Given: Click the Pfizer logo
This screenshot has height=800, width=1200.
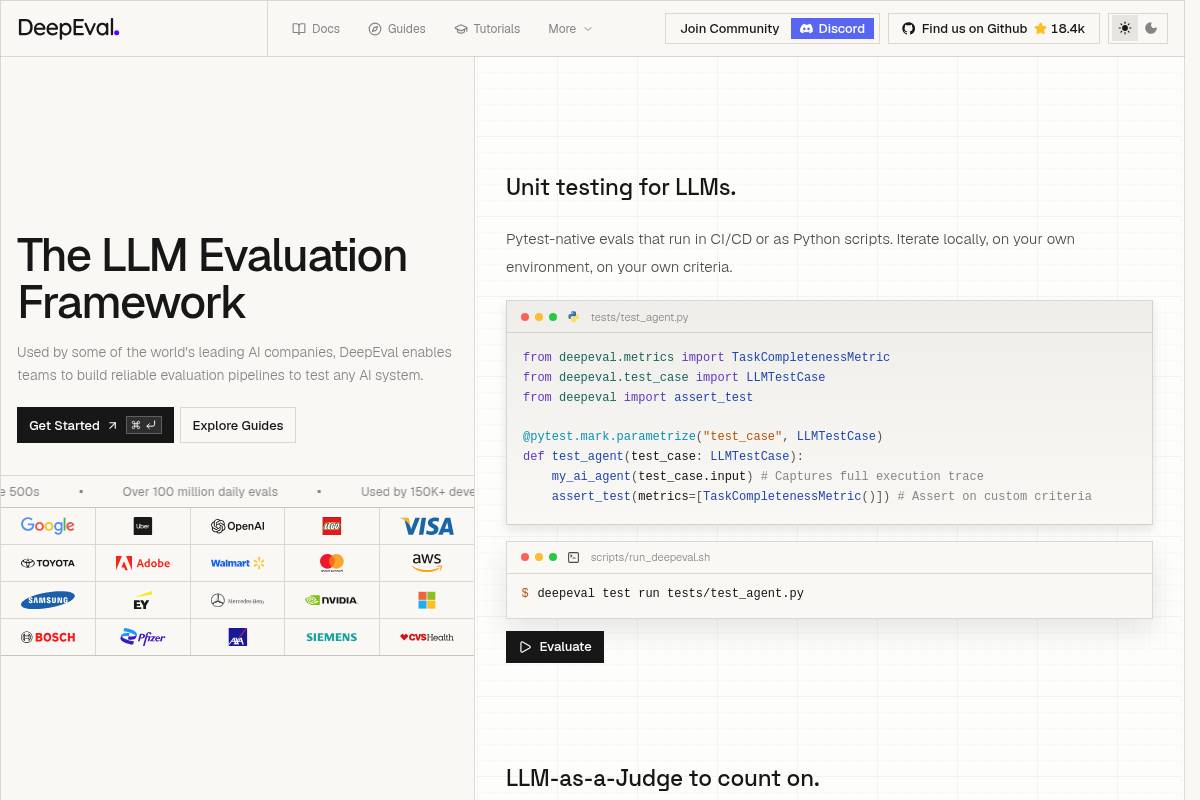Looking at the screenshot, I should tap(143, 637).
